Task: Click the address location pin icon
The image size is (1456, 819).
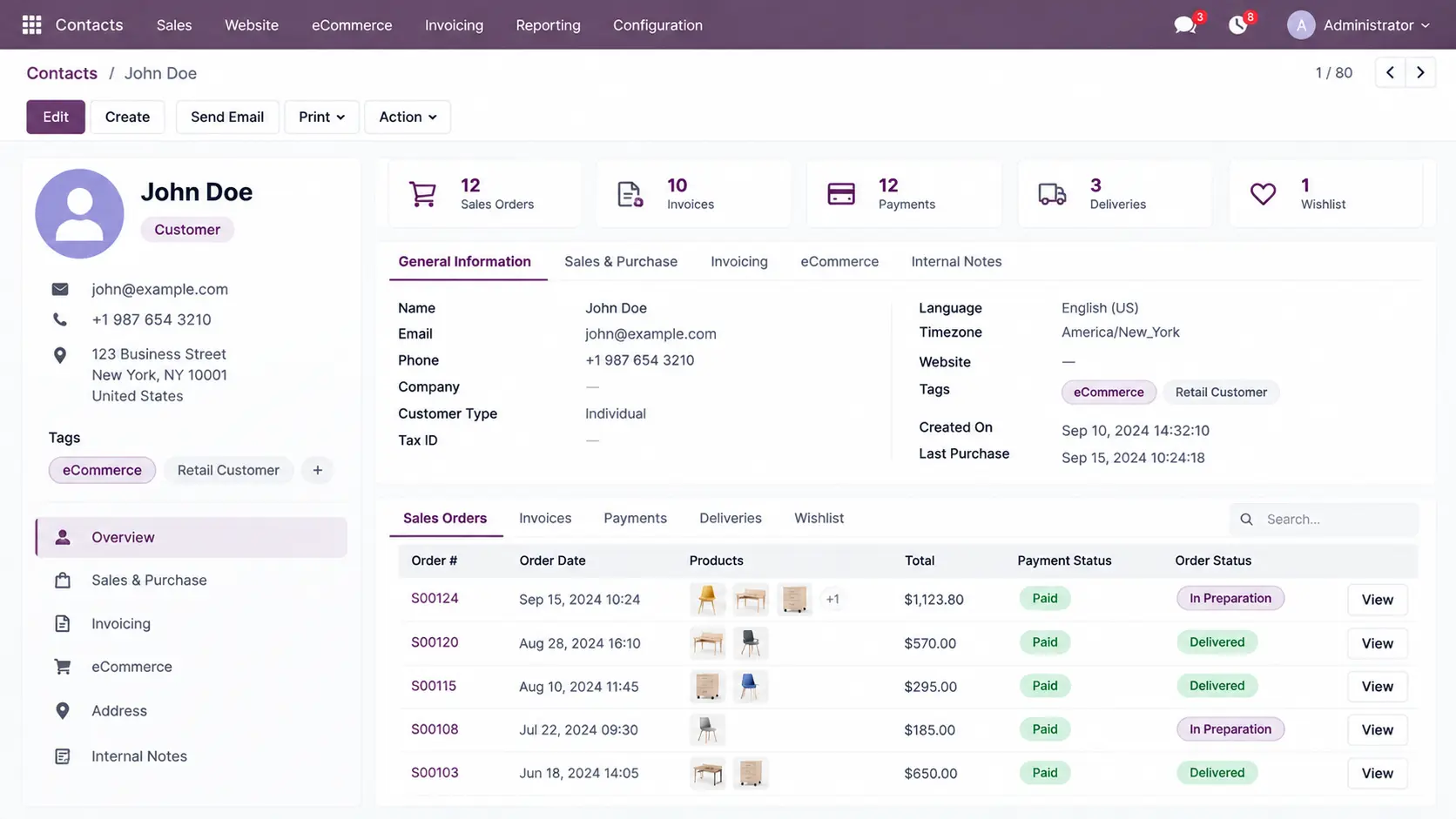Action: pos(60,355)
